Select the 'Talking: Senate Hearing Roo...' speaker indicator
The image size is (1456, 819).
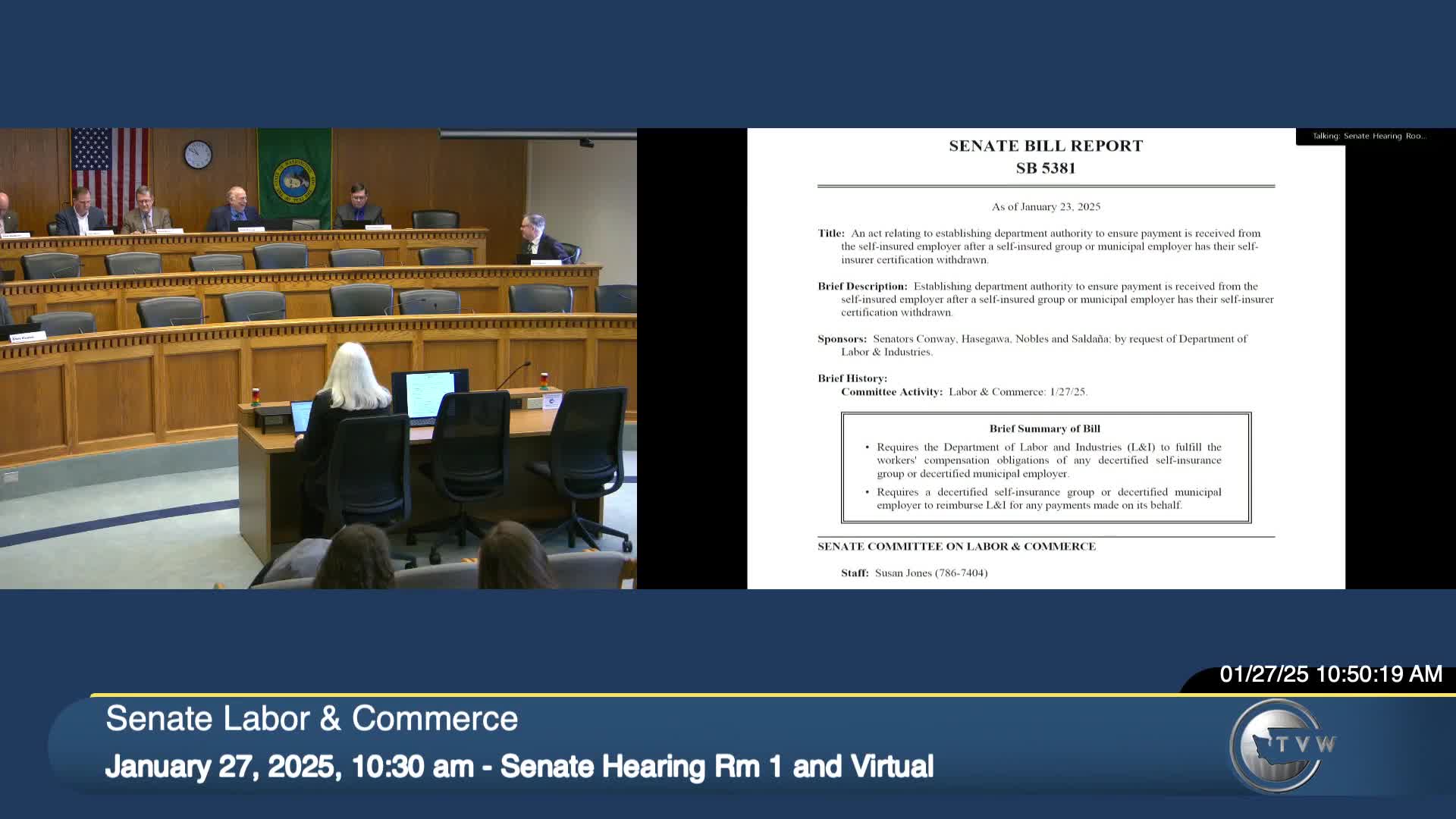click(1370, 134)
